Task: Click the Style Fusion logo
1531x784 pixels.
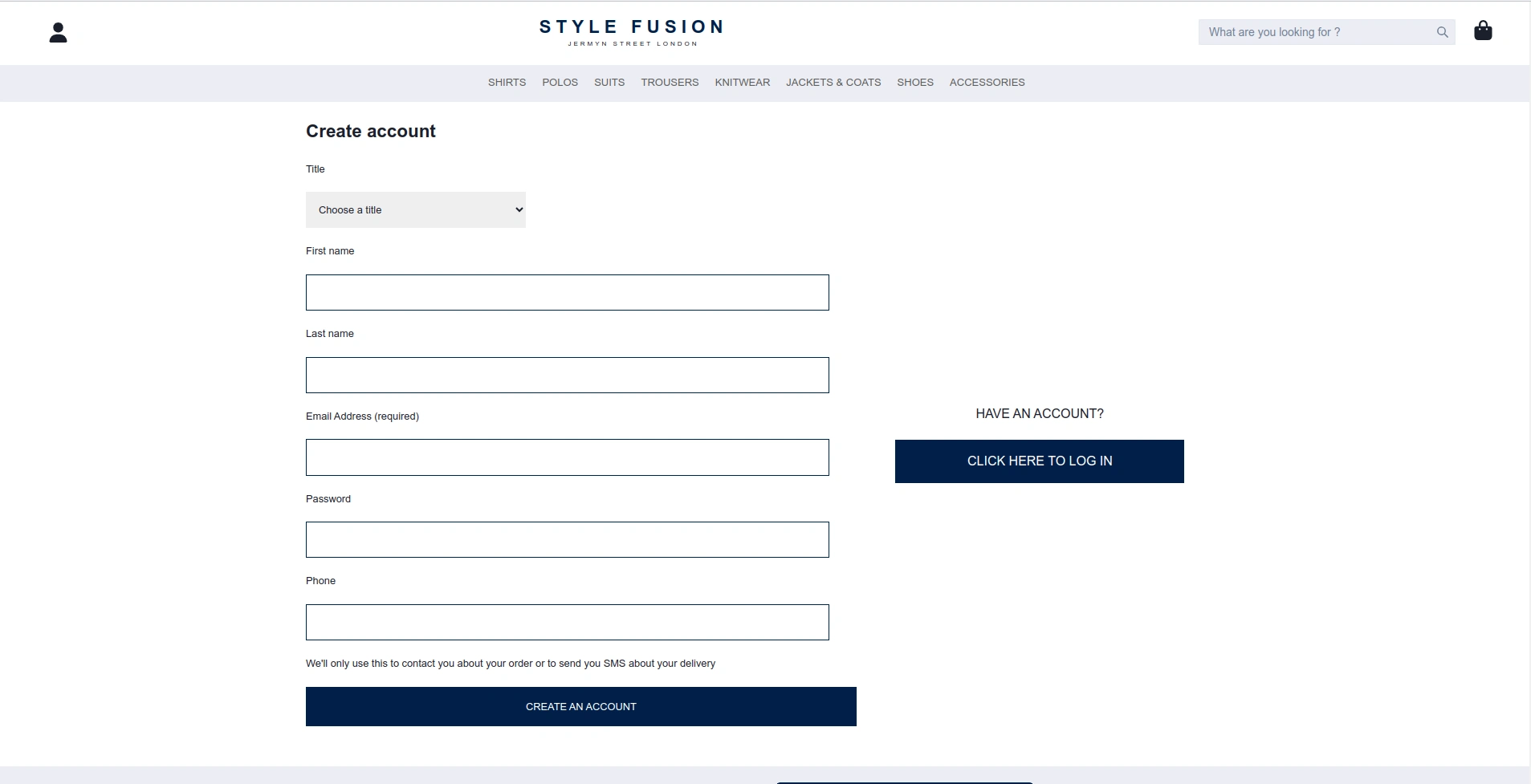Action: click(632, 32)
